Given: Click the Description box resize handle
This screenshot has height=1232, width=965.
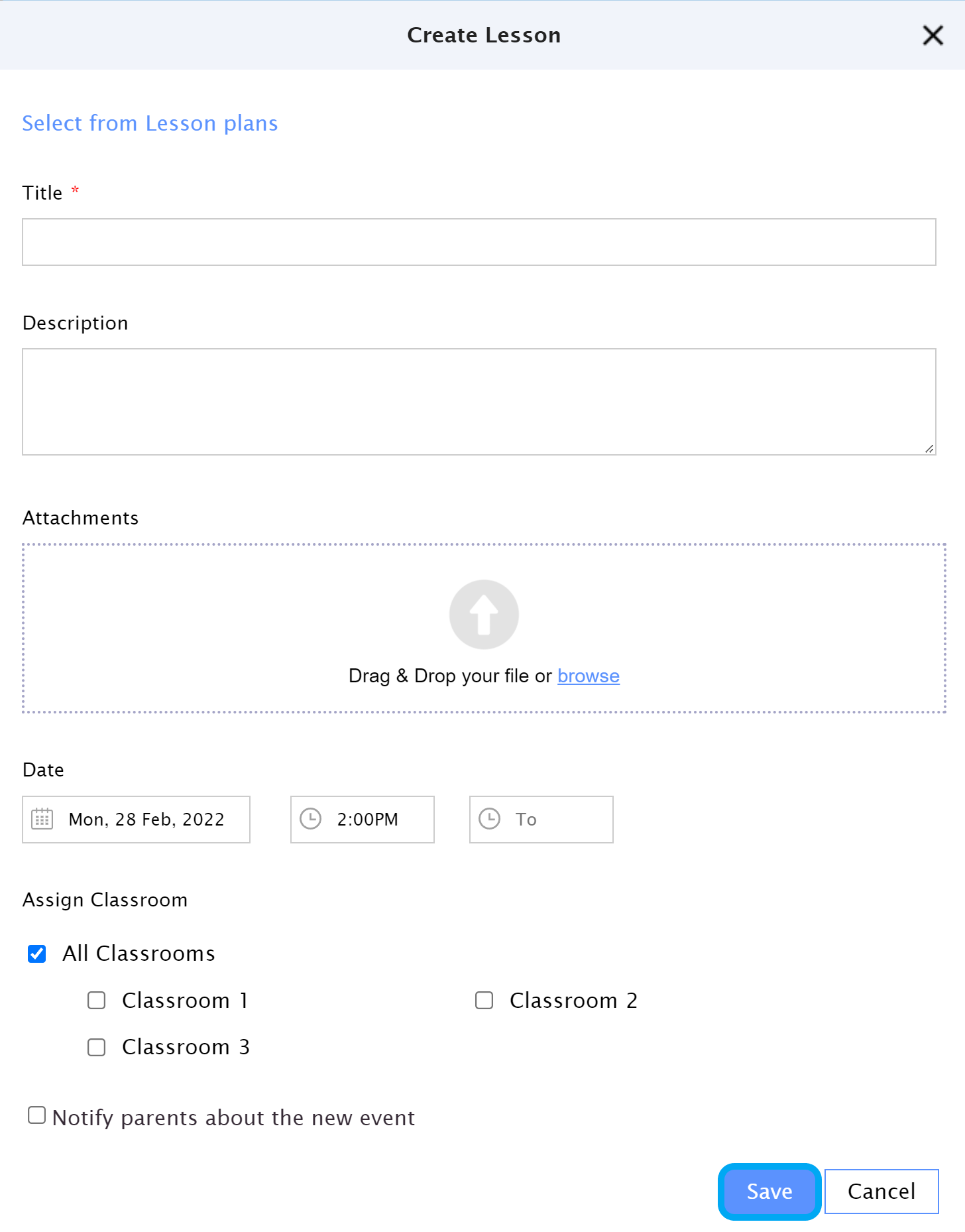Looking at the screenshot, I should 929,449.
